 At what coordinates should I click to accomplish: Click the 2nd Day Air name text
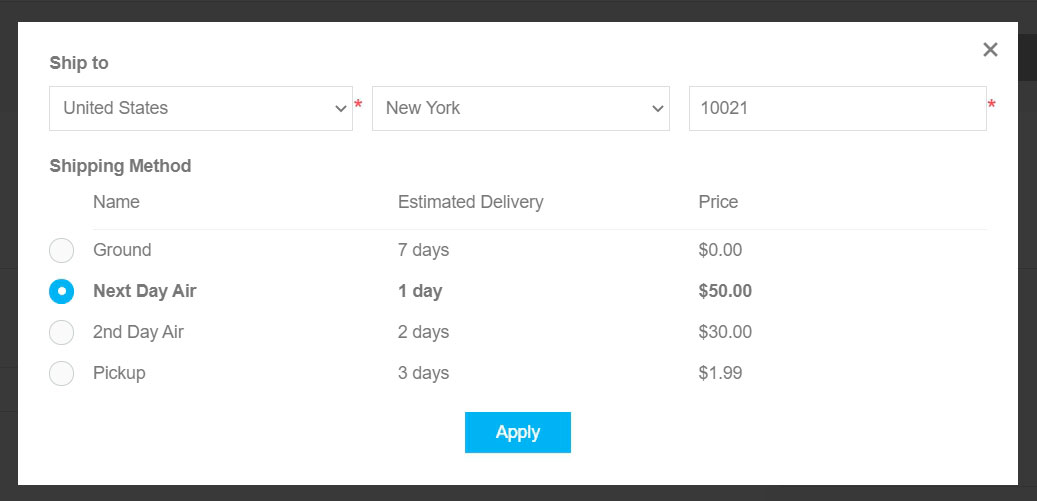(x=138, y=332)
